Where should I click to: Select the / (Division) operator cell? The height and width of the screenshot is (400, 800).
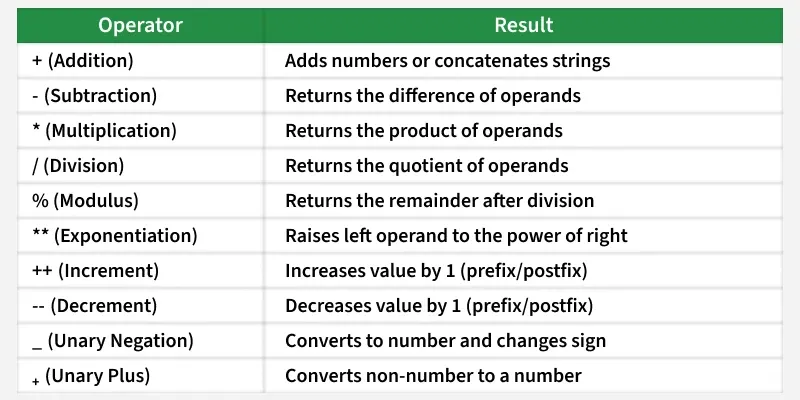tap(140, 166)
